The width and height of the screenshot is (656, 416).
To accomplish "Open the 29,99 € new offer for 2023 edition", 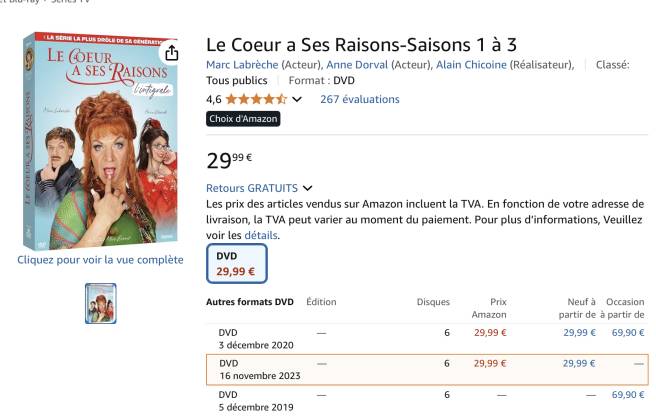I will click(x=579, y=363).
